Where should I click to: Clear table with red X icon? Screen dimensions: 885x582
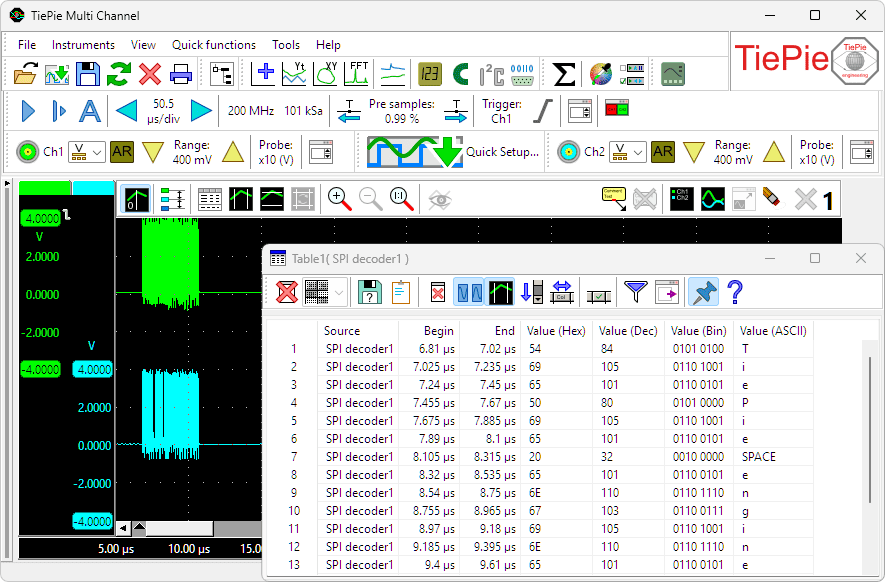(x=287, y=292)
